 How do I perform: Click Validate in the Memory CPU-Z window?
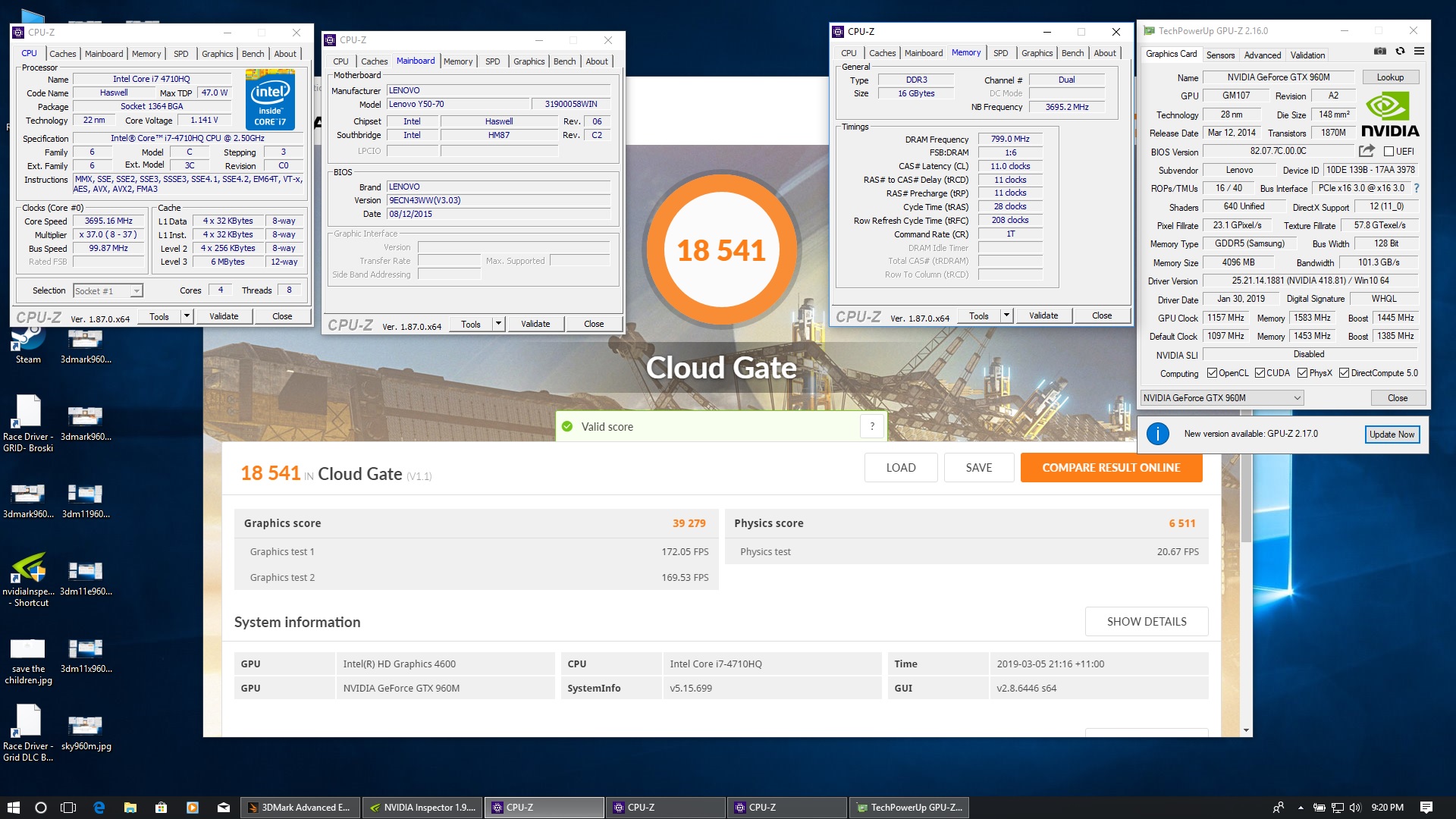click(1043, 315)
